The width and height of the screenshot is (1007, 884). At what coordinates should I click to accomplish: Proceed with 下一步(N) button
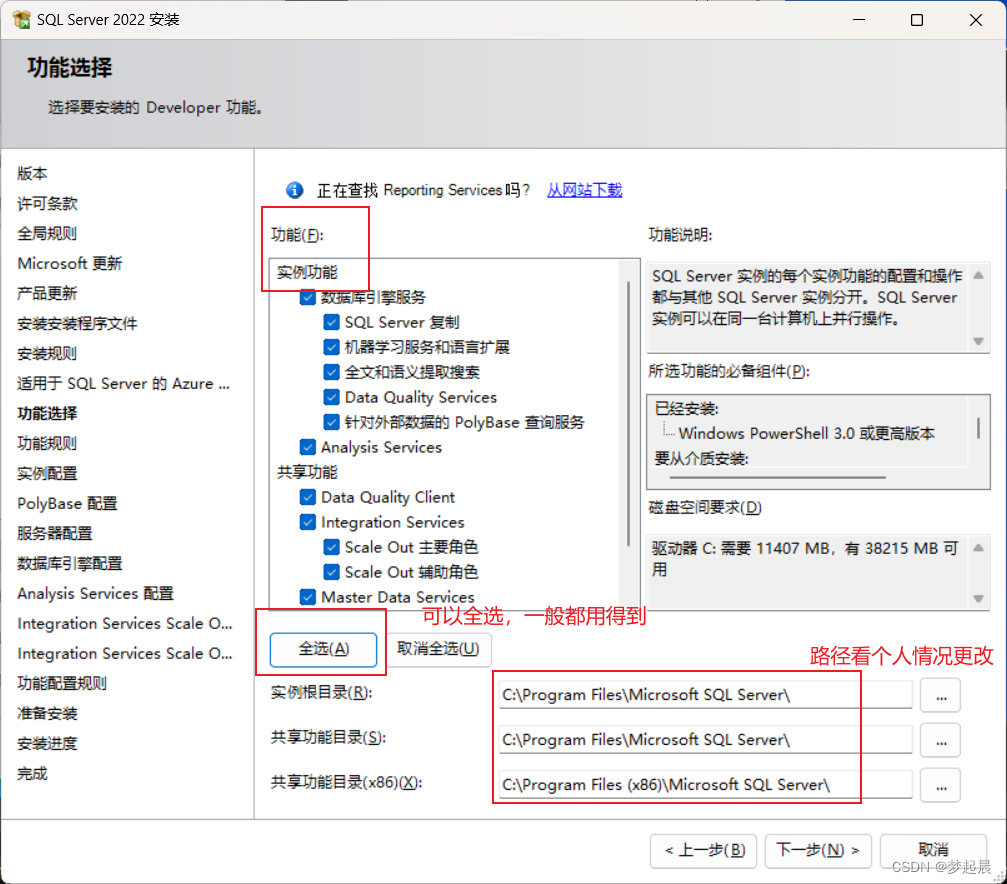click(x=818, y=851)
